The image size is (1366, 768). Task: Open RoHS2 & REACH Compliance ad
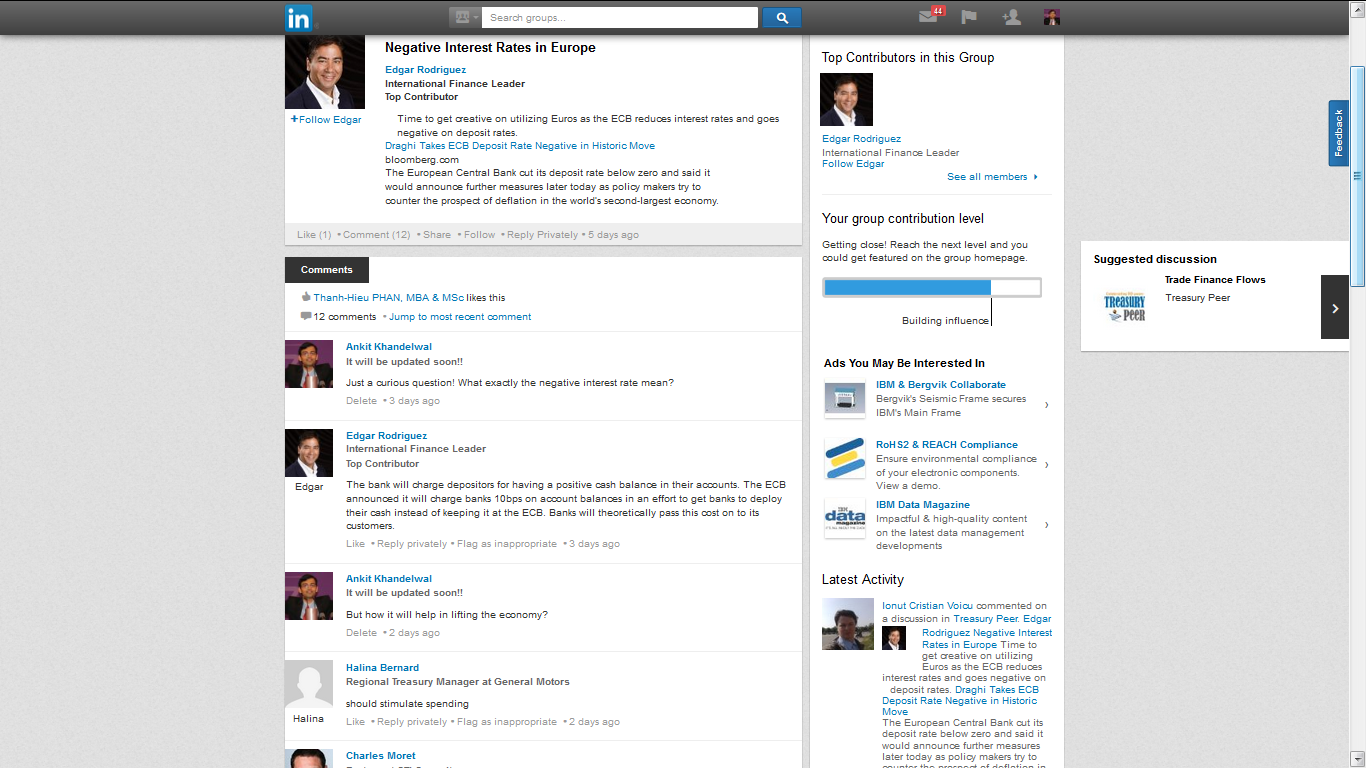coord(947,445)
